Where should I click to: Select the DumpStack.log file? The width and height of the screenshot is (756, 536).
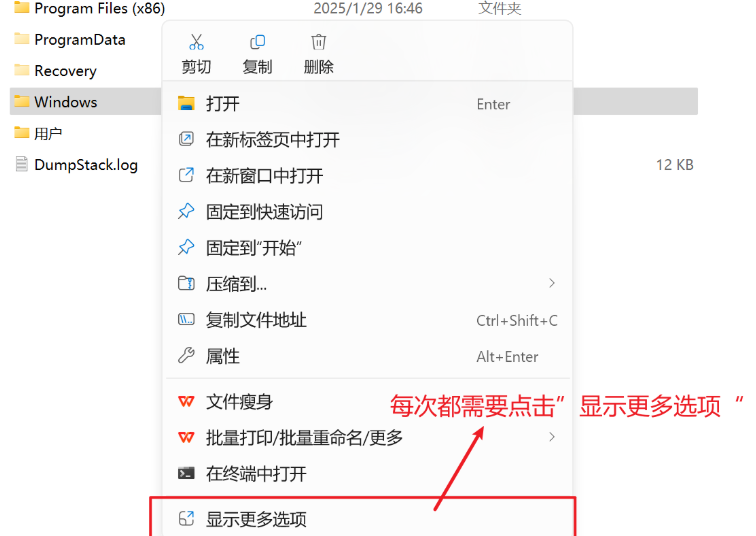coord(86,165)
